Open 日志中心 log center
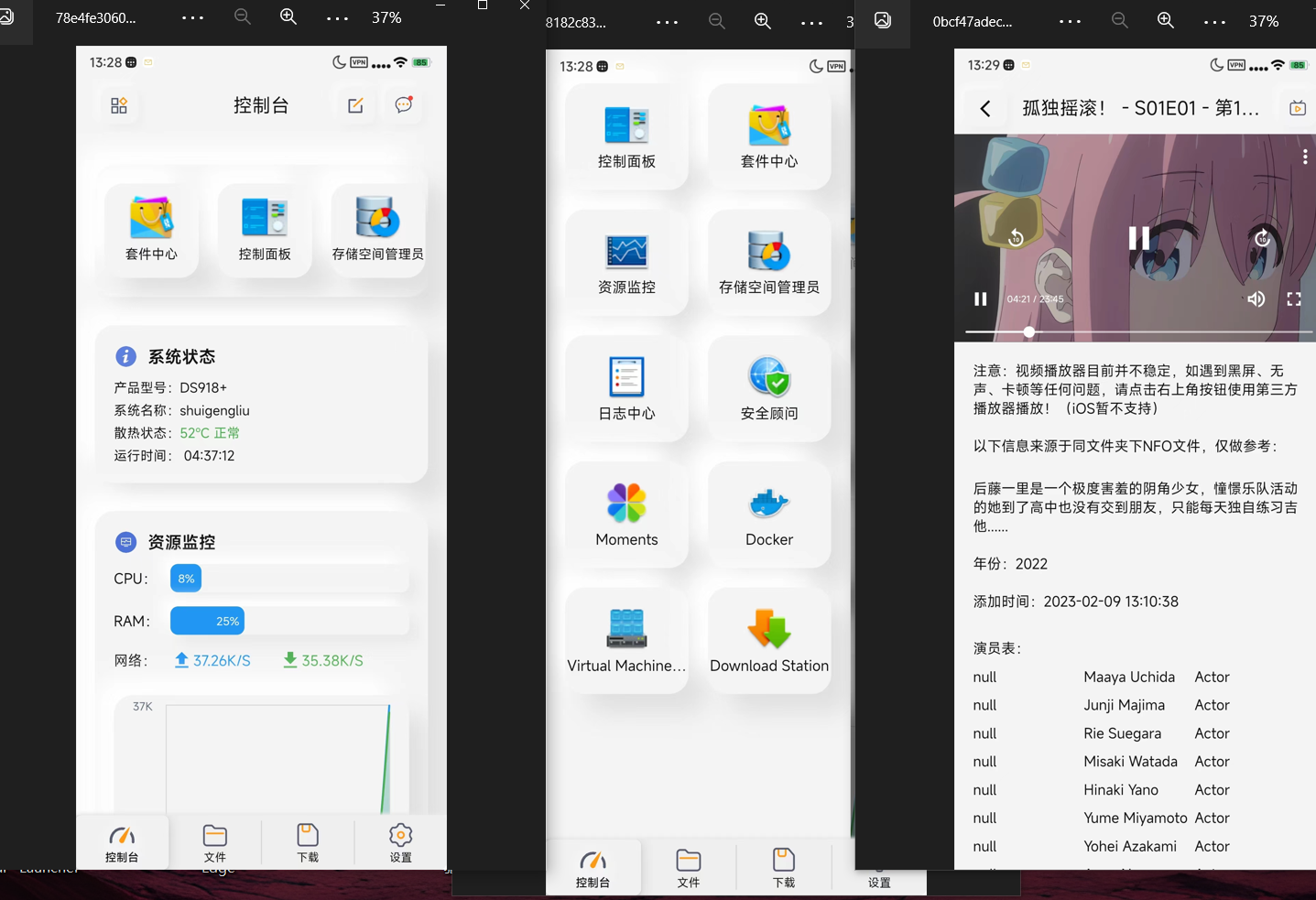The width and height of the screenshot is (1316, 900). 626,388
